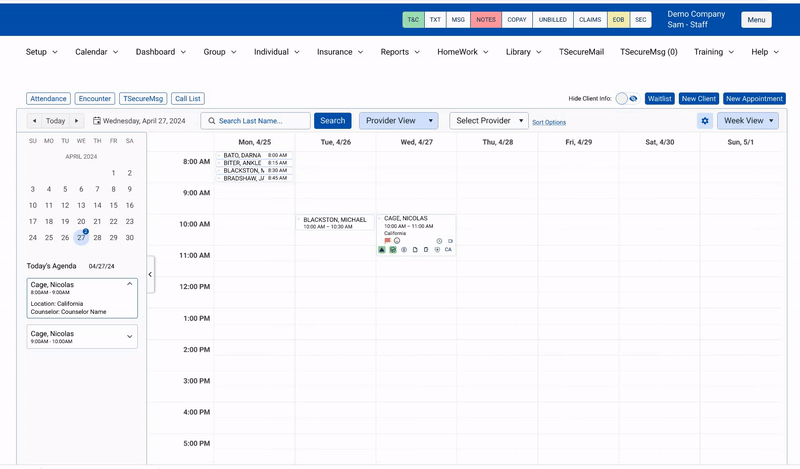Expand the 9:00AM Cage, Nicolas agenda card
Image resolution: width=800 pixels, height=469 pixels.
click(x=130, y=337)
